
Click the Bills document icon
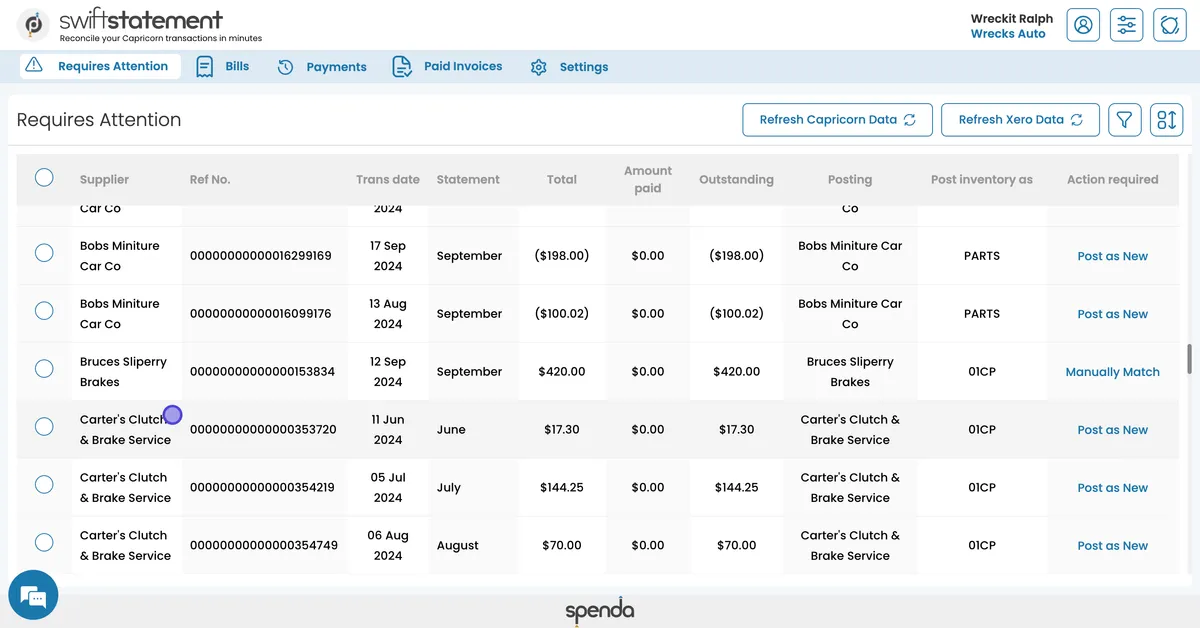pyautogui.click(x=205, y=67)
